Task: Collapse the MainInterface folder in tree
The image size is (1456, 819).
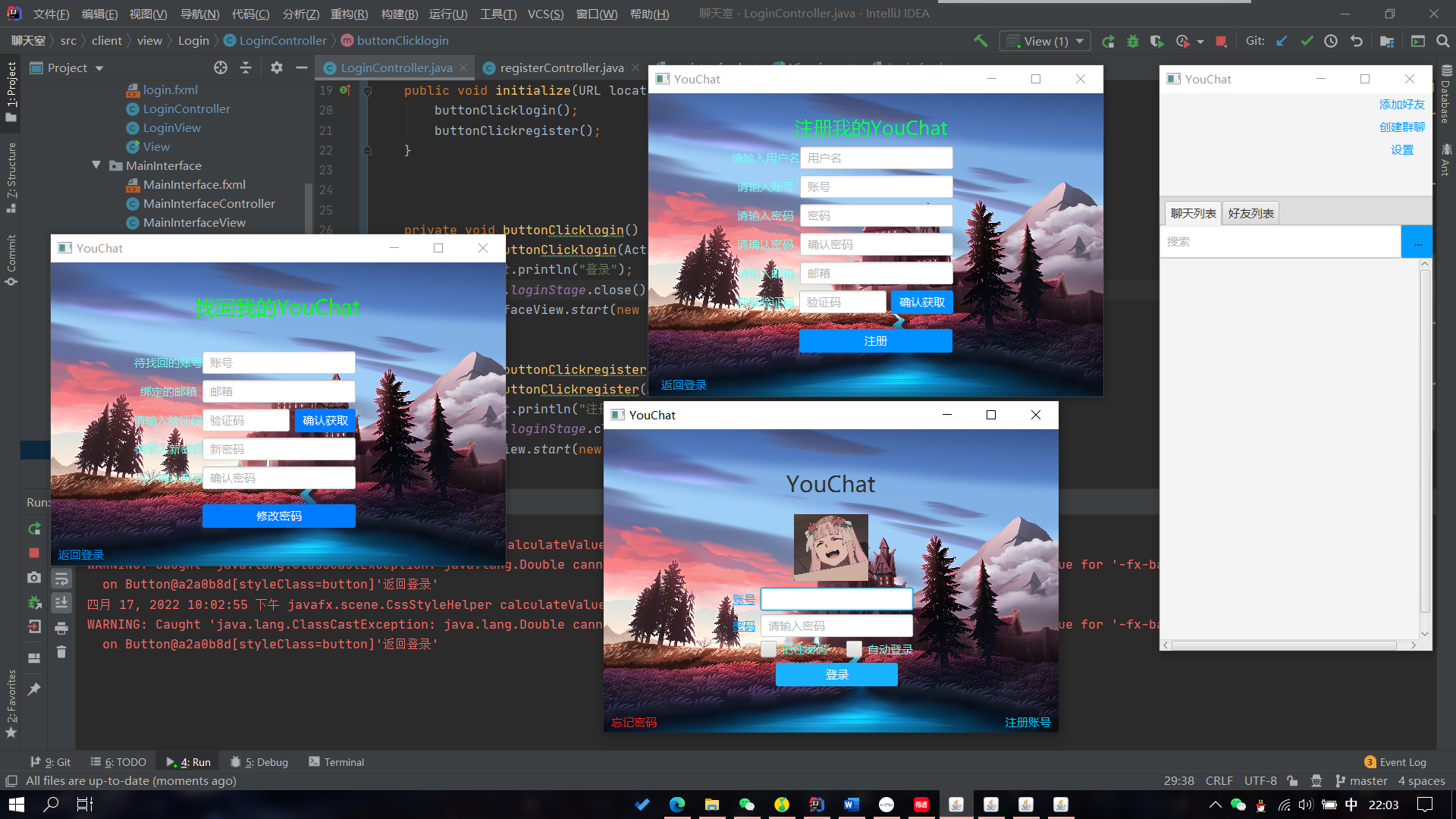Action: point(96,165)
